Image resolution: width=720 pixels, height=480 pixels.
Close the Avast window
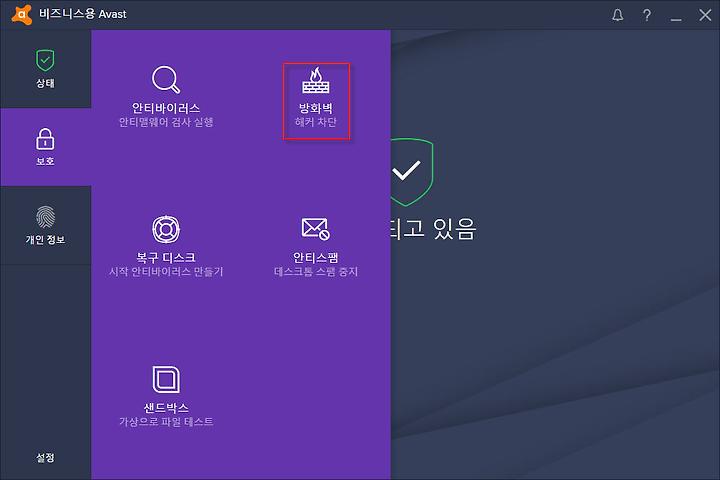(x=705, y=15)
